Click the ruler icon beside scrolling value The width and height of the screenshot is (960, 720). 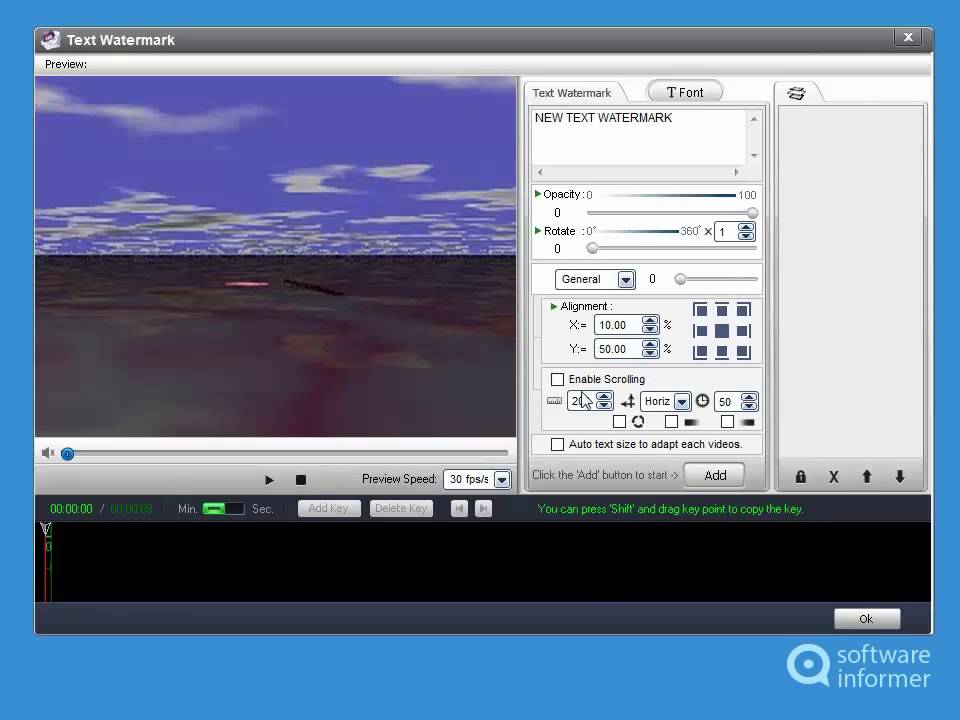pos(554,401)
